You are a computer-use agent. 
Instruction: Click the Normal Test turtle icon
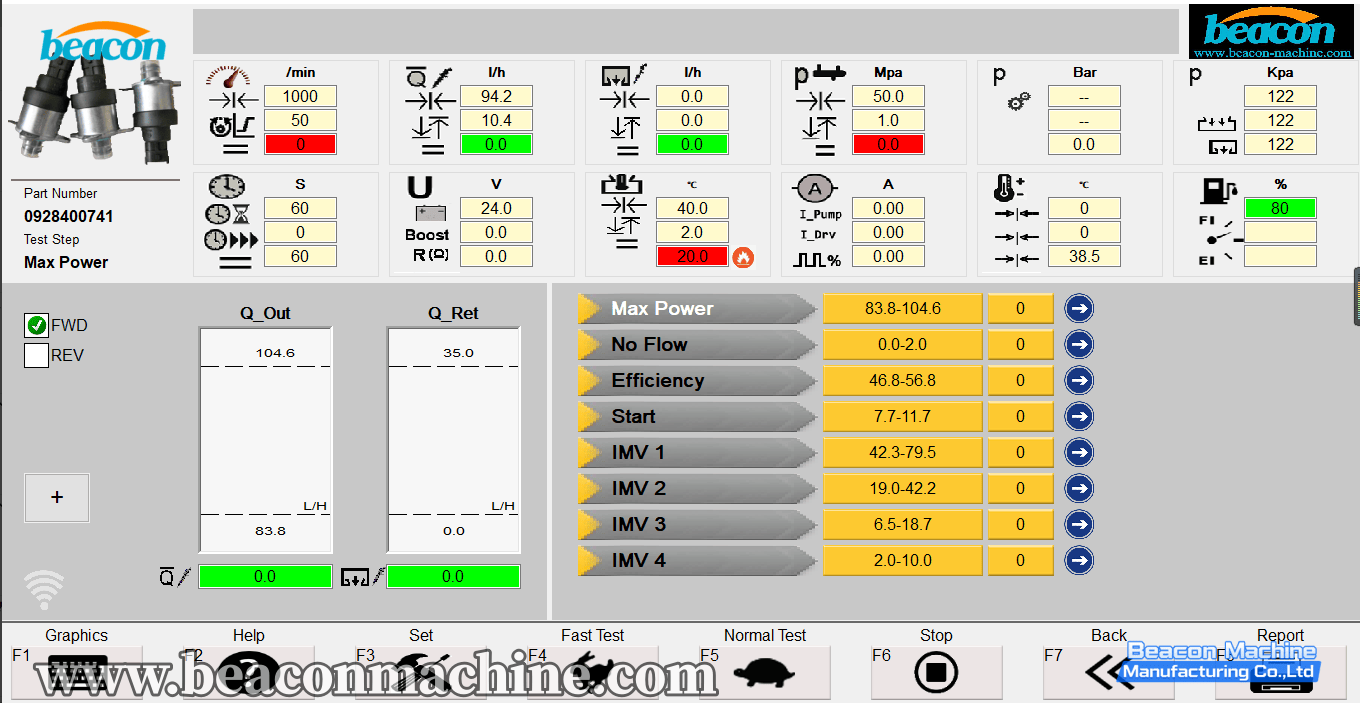[764, 672]
